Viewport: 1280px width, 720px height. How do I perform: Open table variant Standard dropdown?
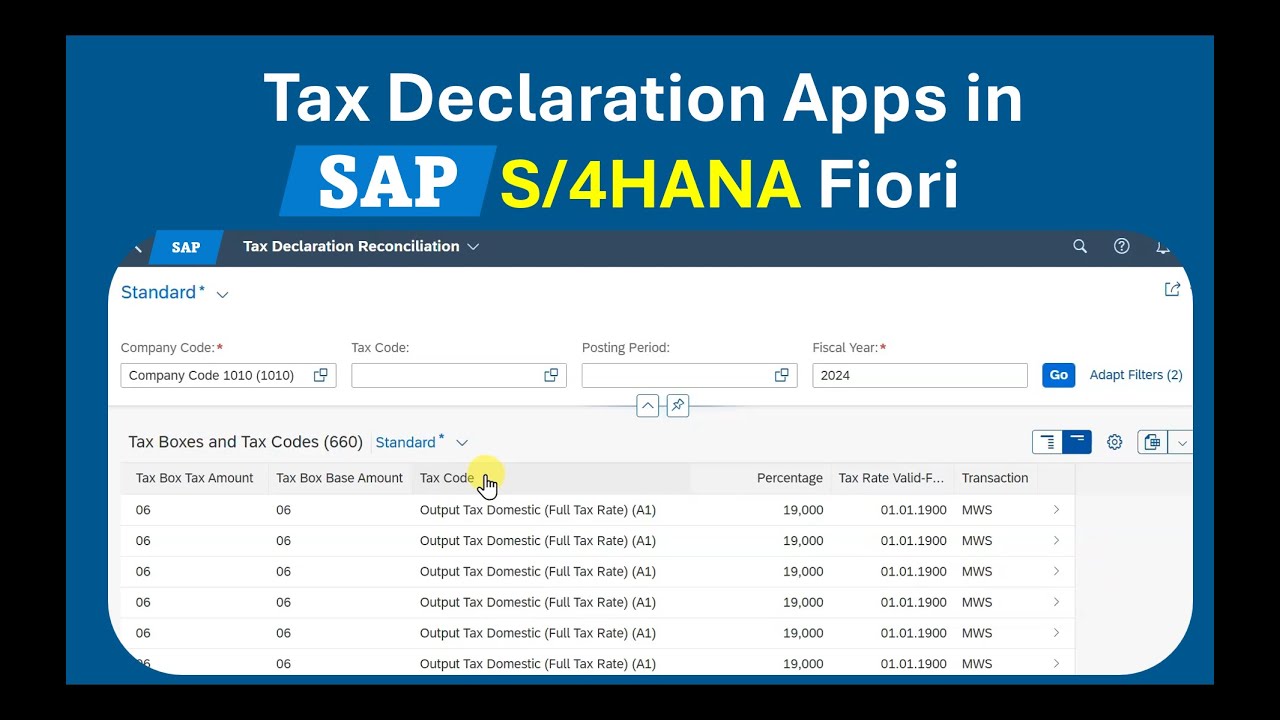tap(422, 442)
